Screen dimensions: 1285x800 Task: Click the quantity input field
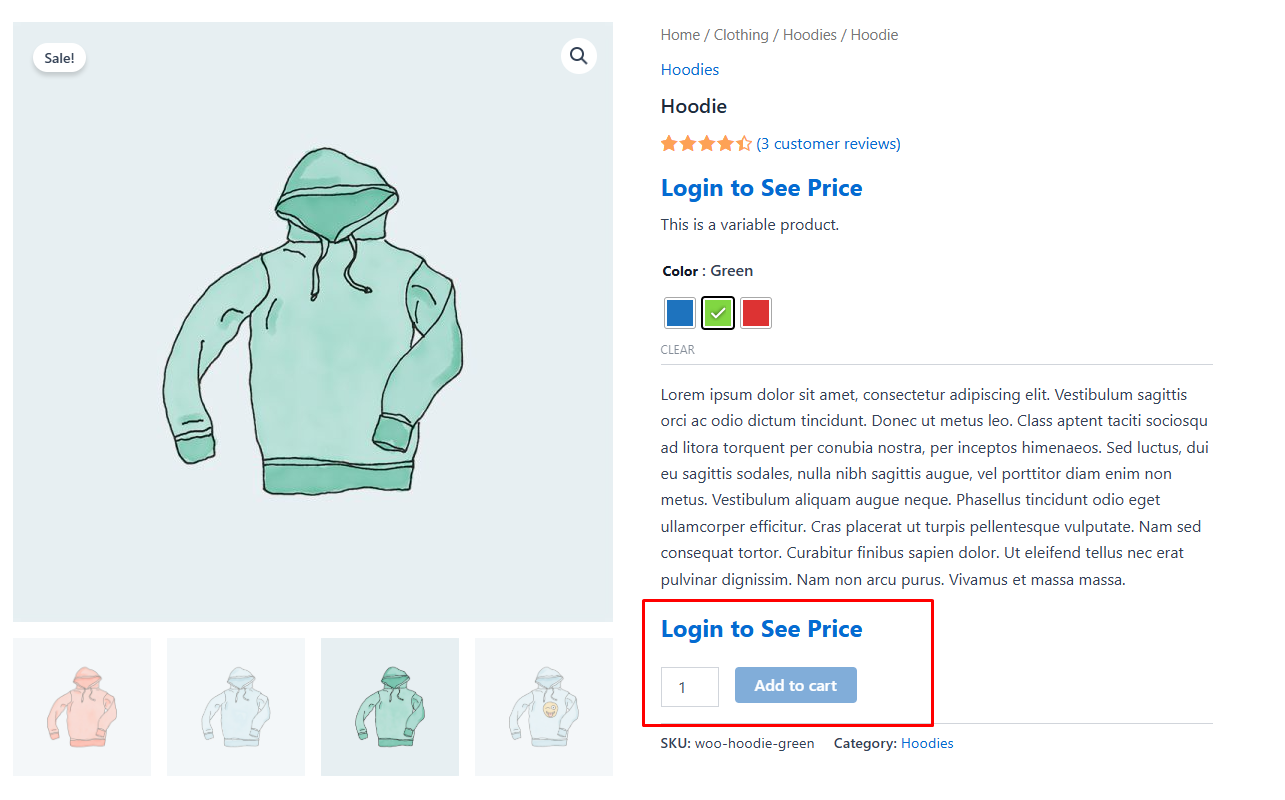coord(689,686)
